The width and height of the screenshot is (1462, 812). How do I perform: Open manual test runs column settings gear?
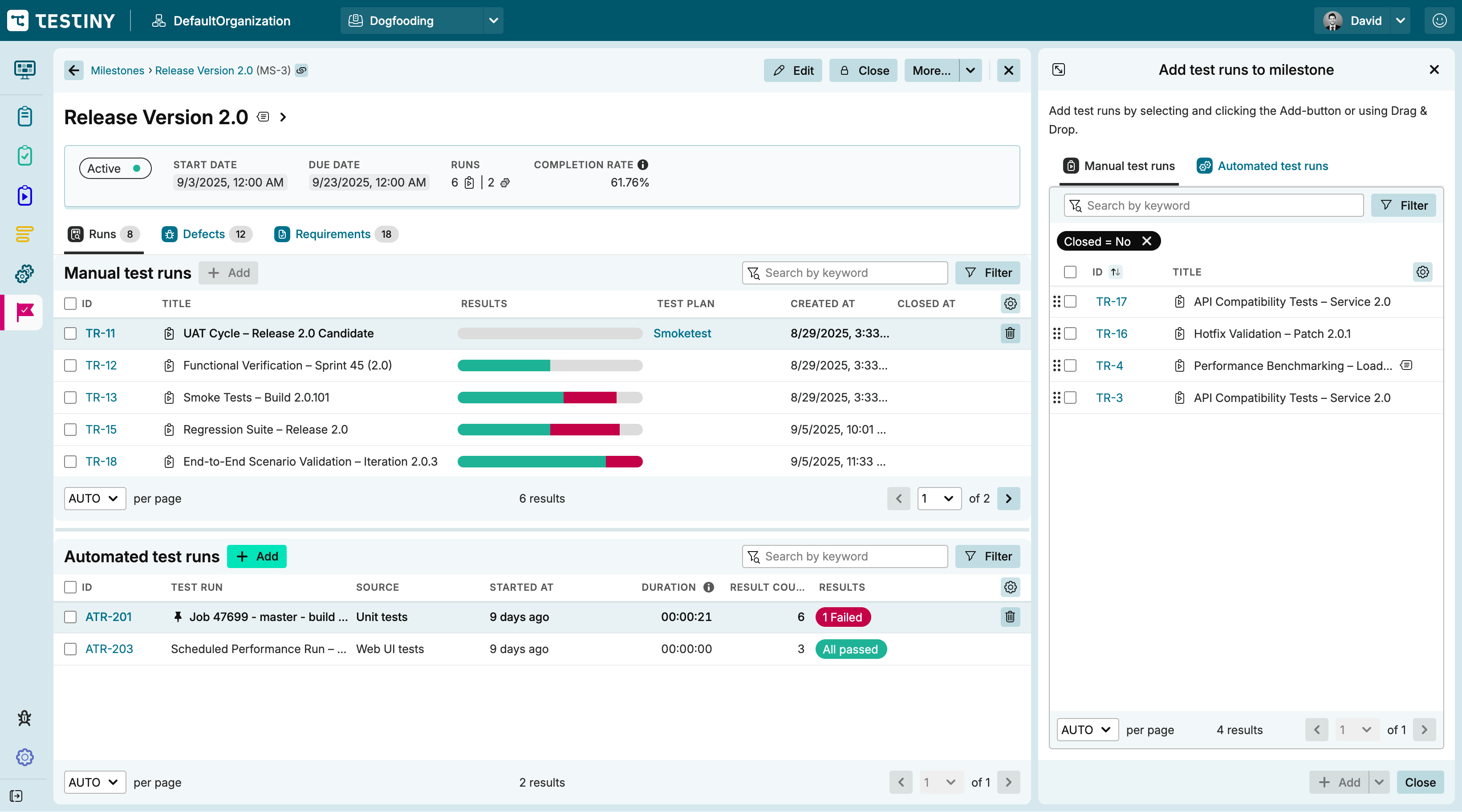click(x=1010, y=304)
